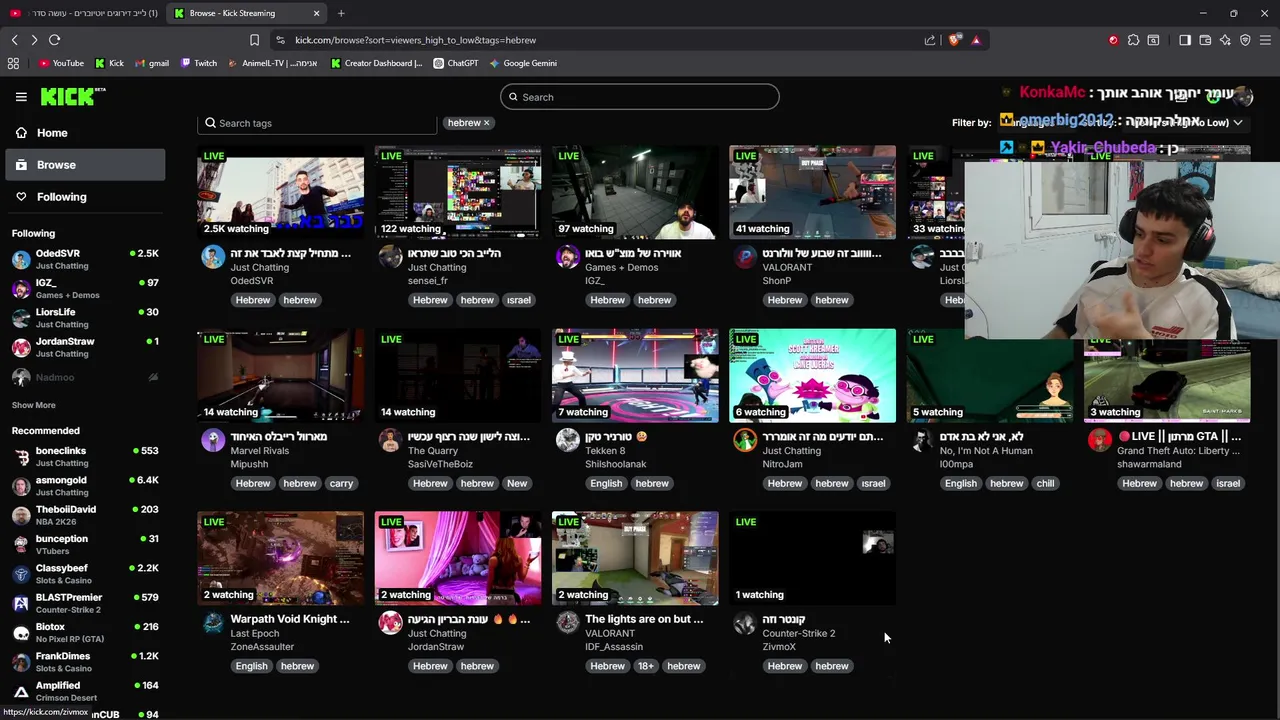Select Browse in the sidebar
The image size is (1280, 720).
[85, 165]
